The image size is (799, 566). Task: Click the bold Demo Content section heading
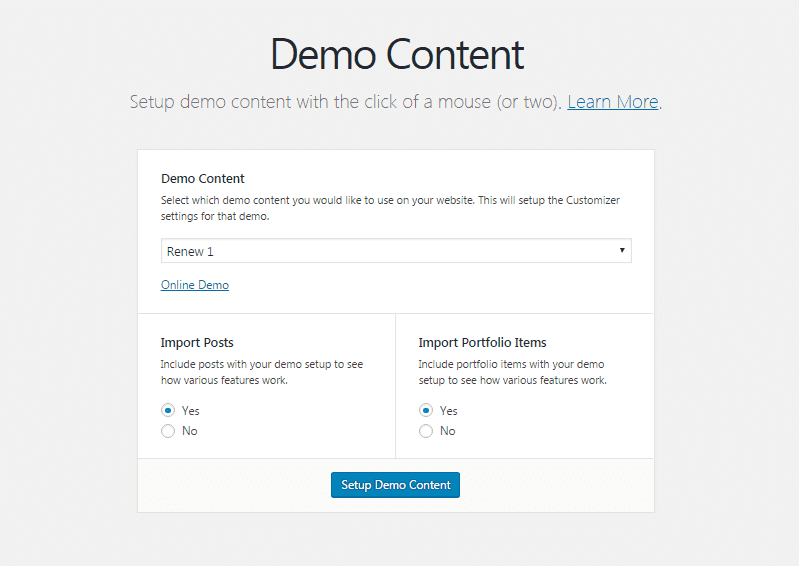pyautogui.click(x=203, y=179)
